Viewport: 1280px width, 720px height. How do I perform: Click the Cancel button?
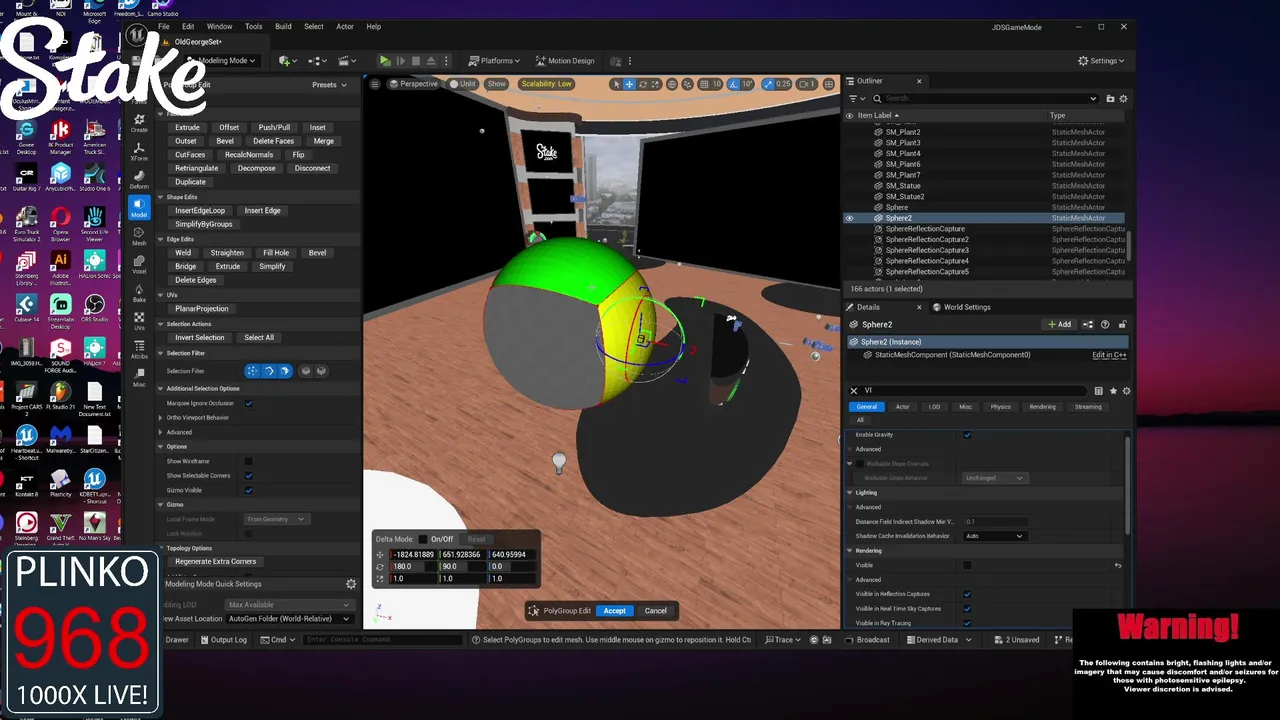(656, 611)
